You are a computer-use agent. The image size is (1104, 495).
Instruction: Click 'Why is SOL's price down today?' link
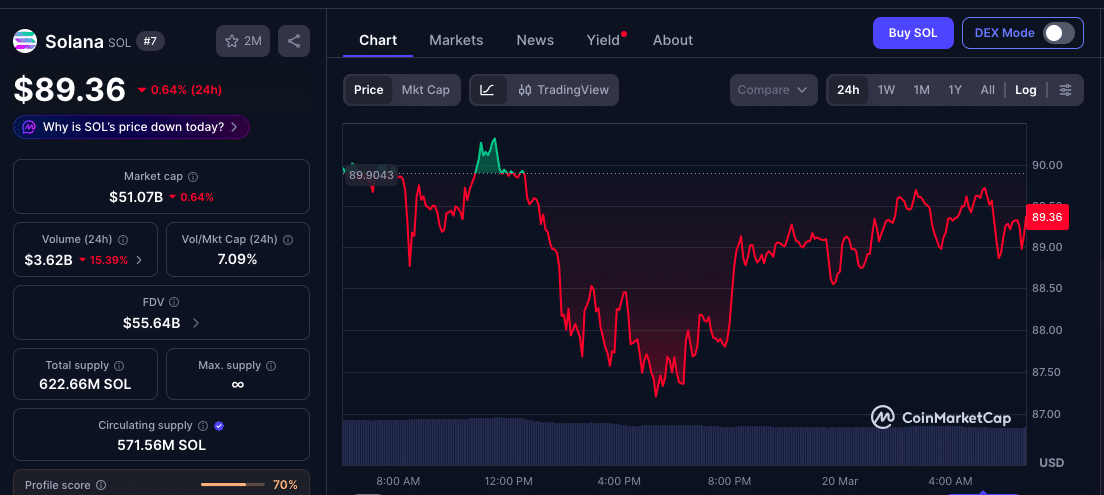(133, 127)
